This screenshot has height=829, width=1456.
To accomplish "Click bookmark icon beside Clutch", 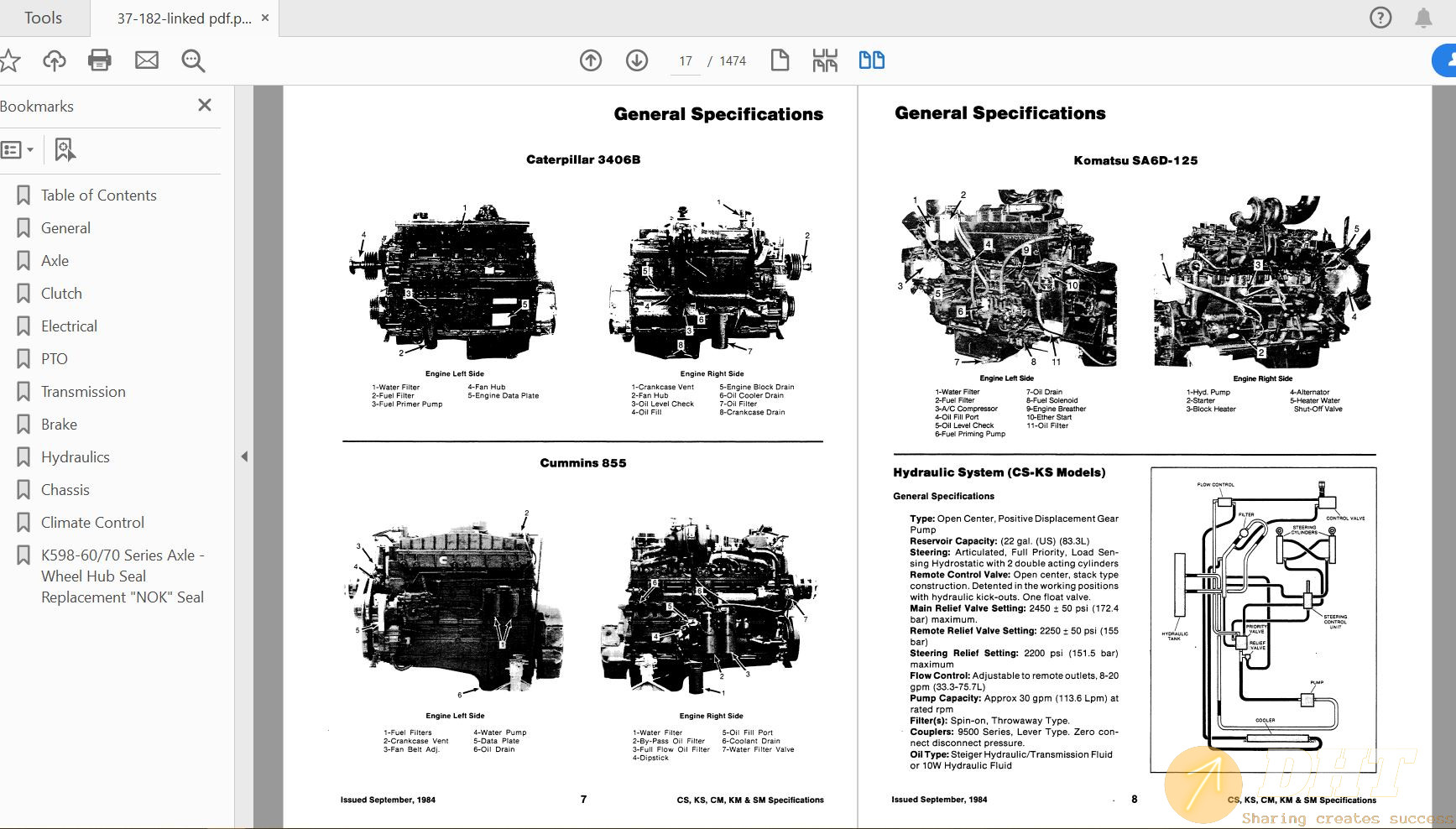I will (23, 294).
